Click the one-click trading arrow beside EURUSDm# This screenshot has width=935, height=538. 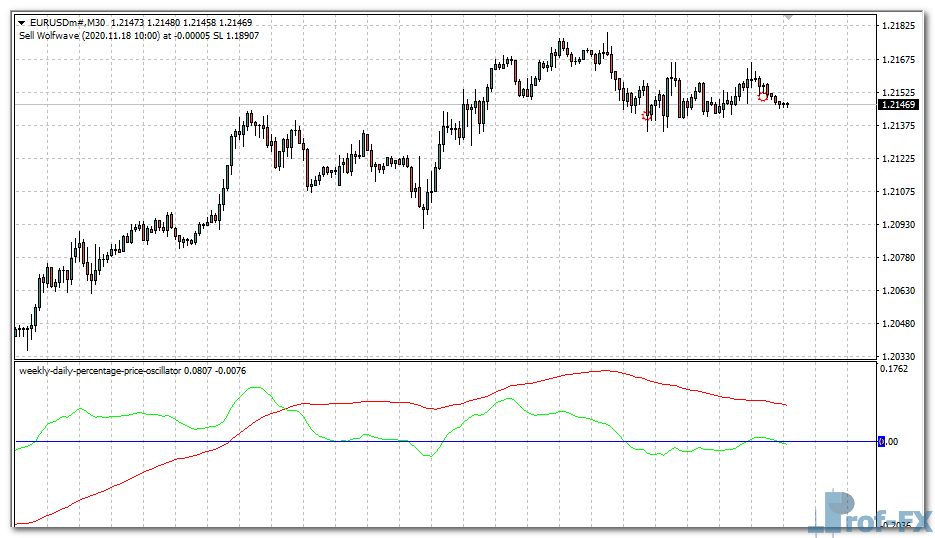[x=22, y=21]
